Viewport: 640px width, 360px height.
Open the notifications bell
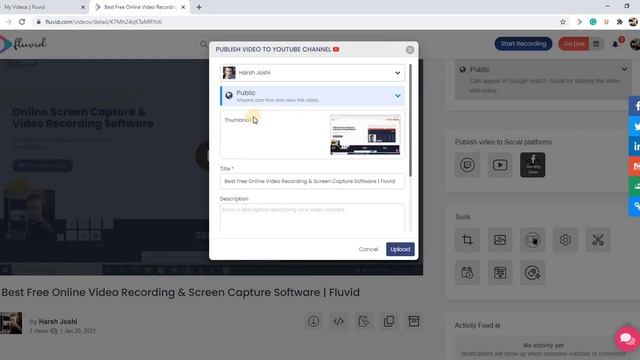tap(616, 44)
